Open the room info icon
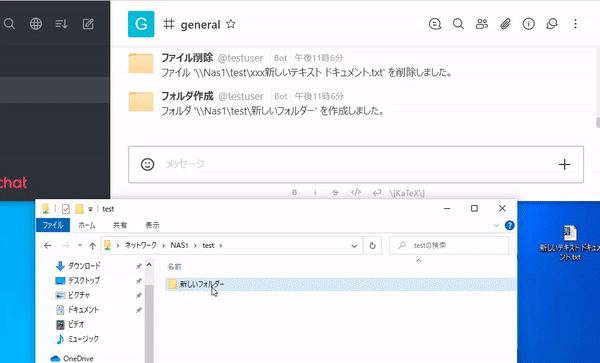 528,24
